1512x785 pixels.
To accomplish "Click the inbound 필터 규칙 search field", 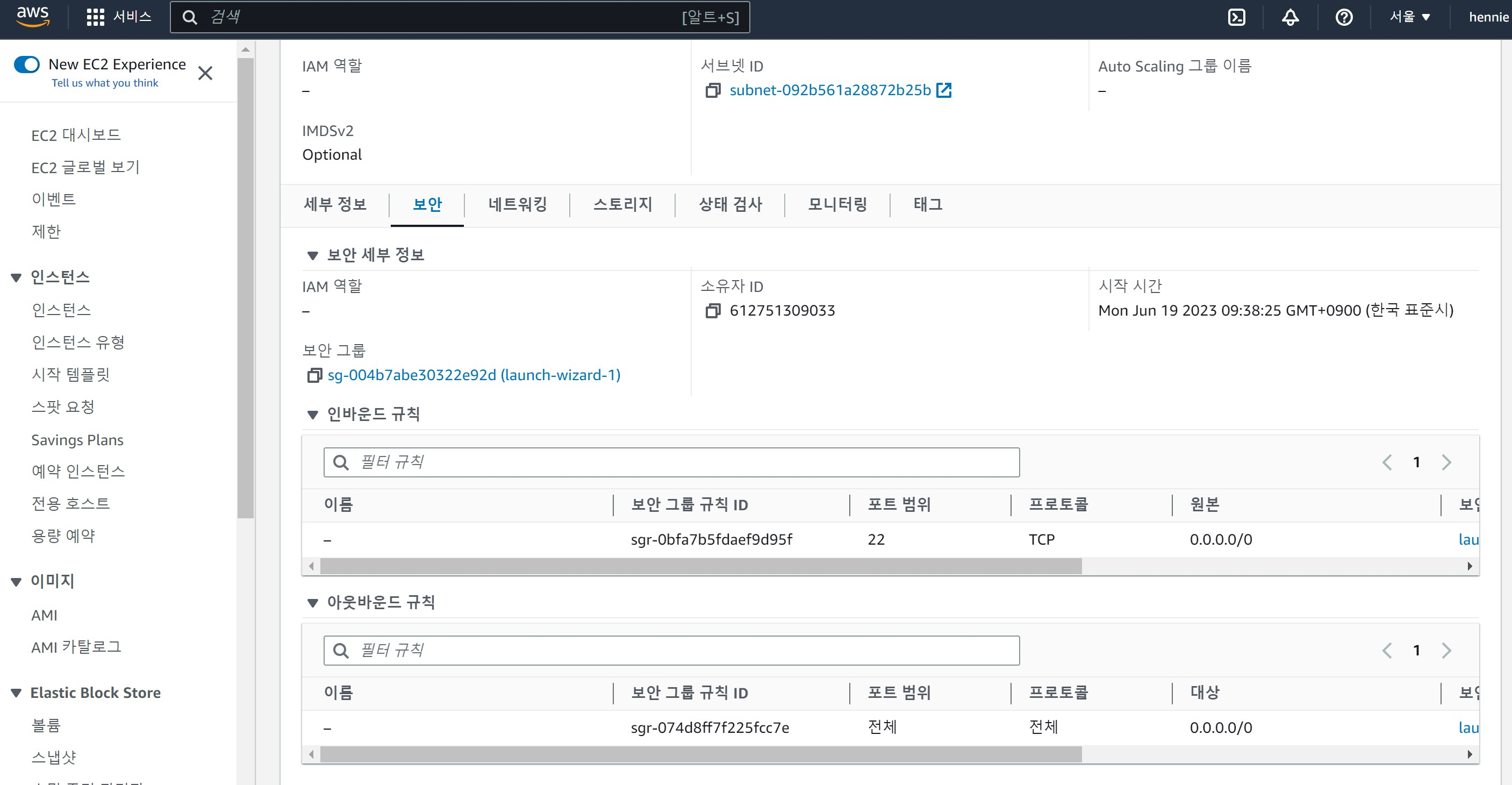I will click(x=671, y=462).
